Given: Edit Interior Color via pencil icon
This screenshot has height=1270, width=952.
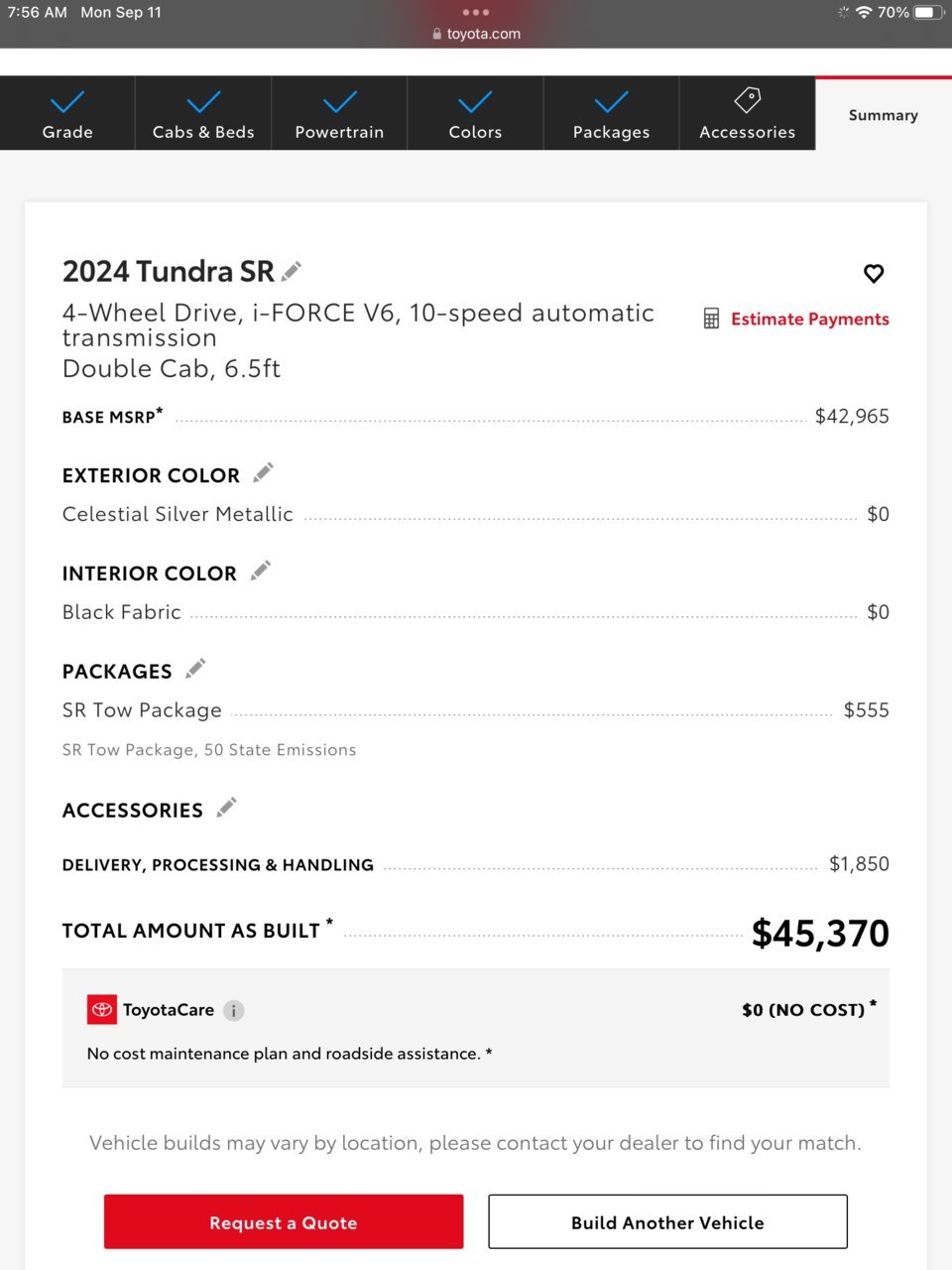Looking at the screenshot, I should pos(261,571).
